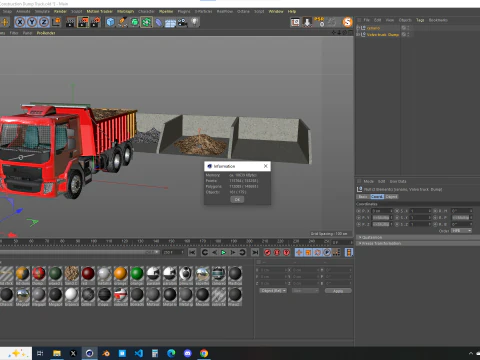Open the Object (Rel) dropdown
Screen dimensions: 480x360
tap(273, 291)
